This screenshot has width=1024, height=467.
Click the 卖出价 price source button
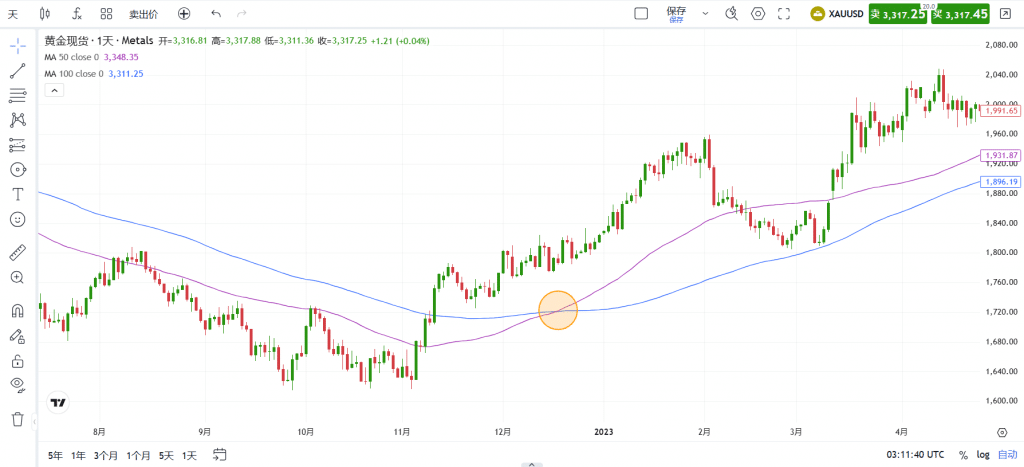144,13
